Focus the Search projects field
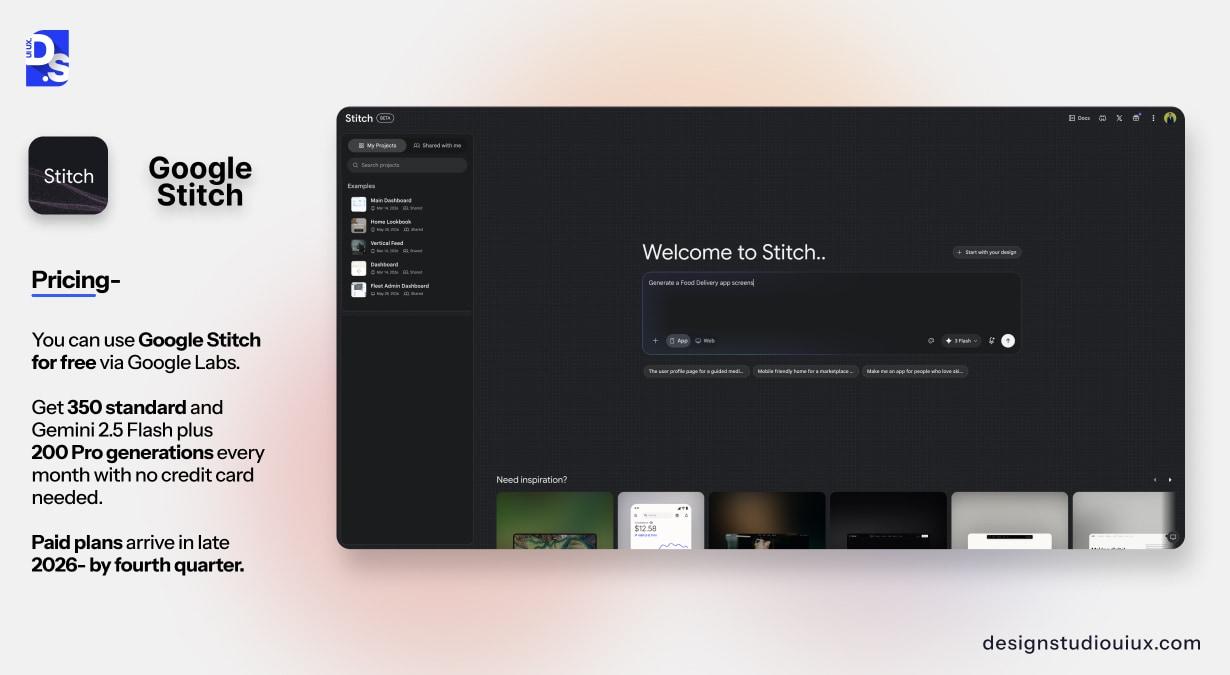This screenshot has width=1230, height=675. 407,165
